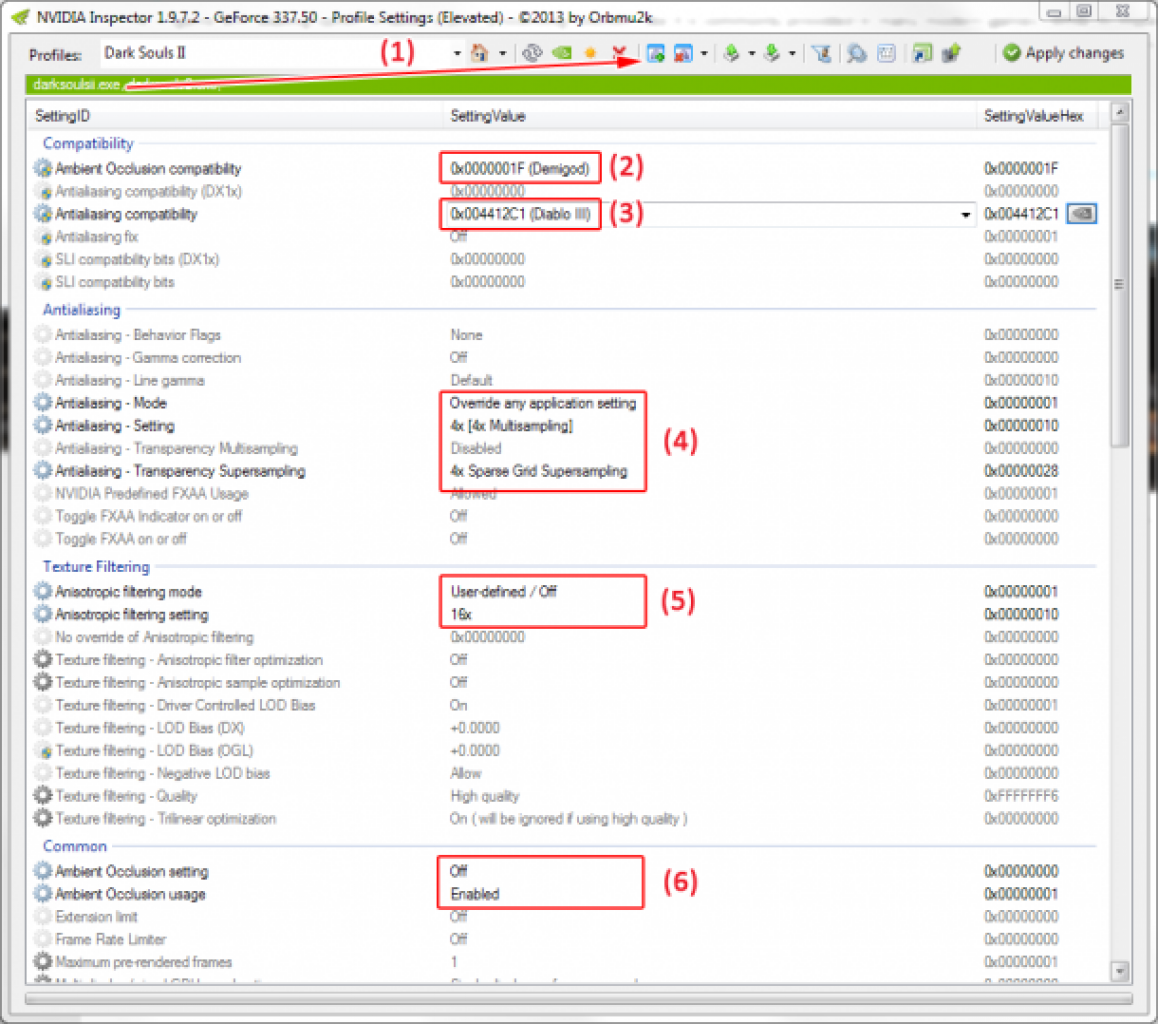Go back to global profile via home icon
This screenshot has width=1158, height=1024.
click(480, 53)
